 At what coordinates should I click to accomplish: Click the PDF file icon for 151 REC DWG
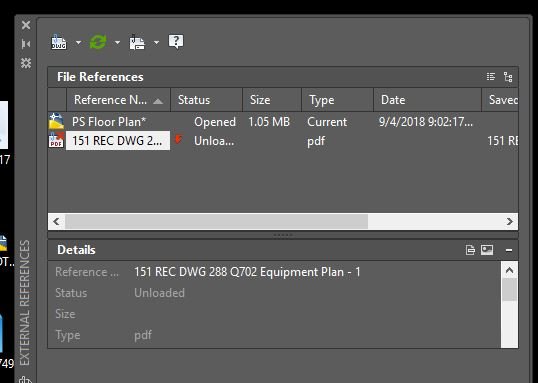56,140
